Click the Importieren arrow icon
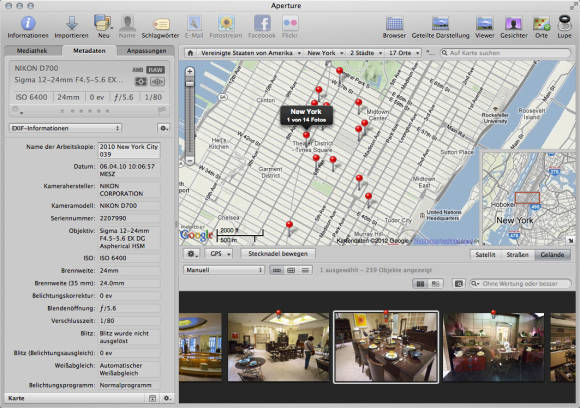 pos(71,23)
